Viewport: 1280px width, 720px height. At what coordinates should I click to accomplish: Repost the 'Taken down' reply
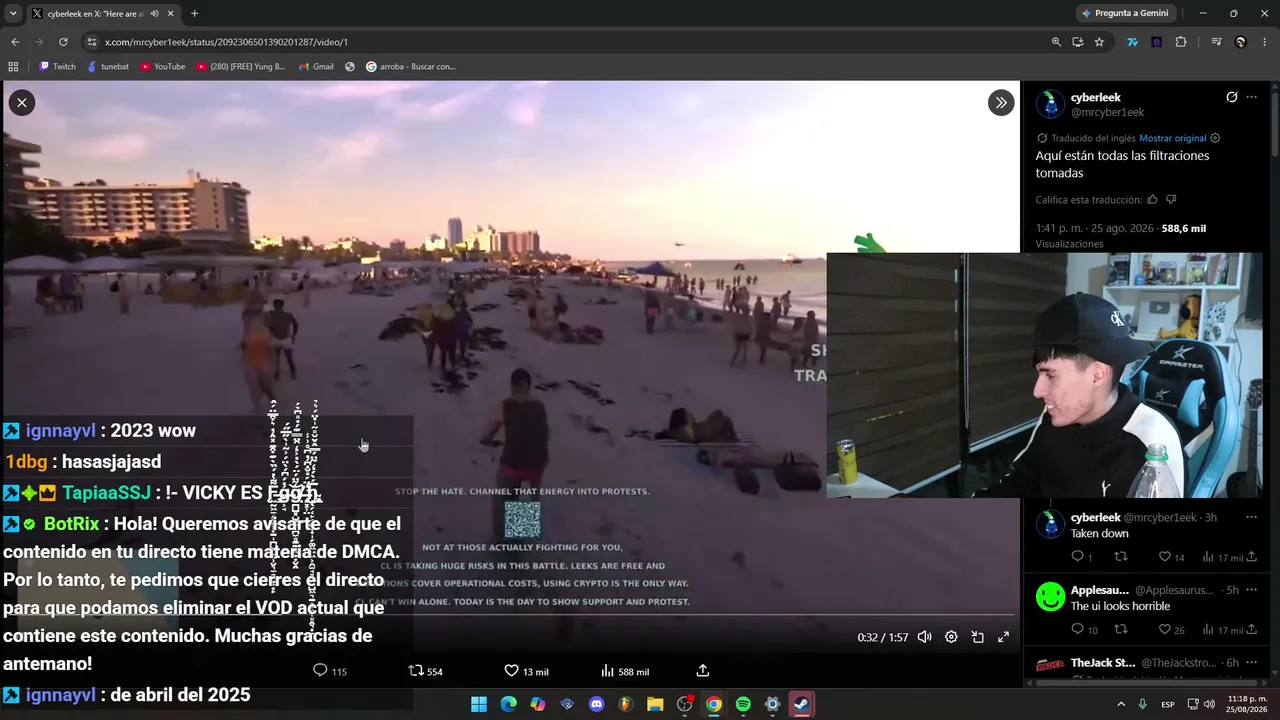coord(1121,557)
